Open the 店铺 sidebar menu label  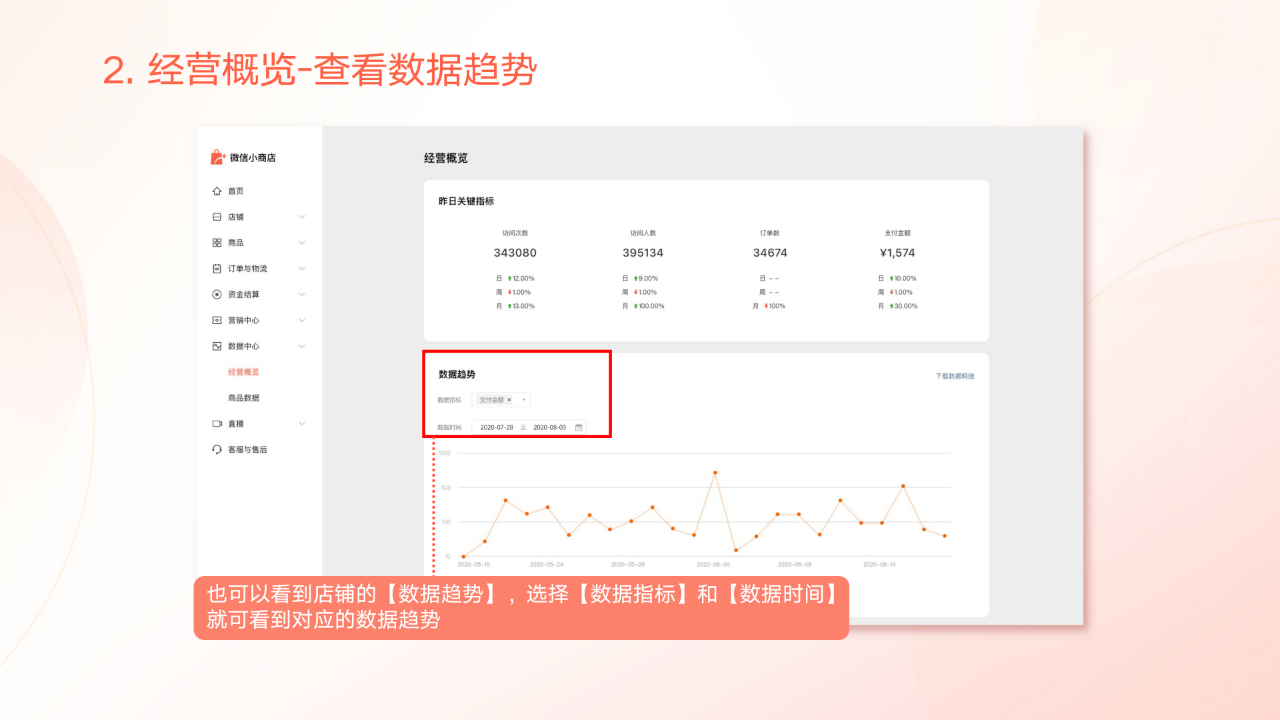pyautogui.click(x=236, y=217)
